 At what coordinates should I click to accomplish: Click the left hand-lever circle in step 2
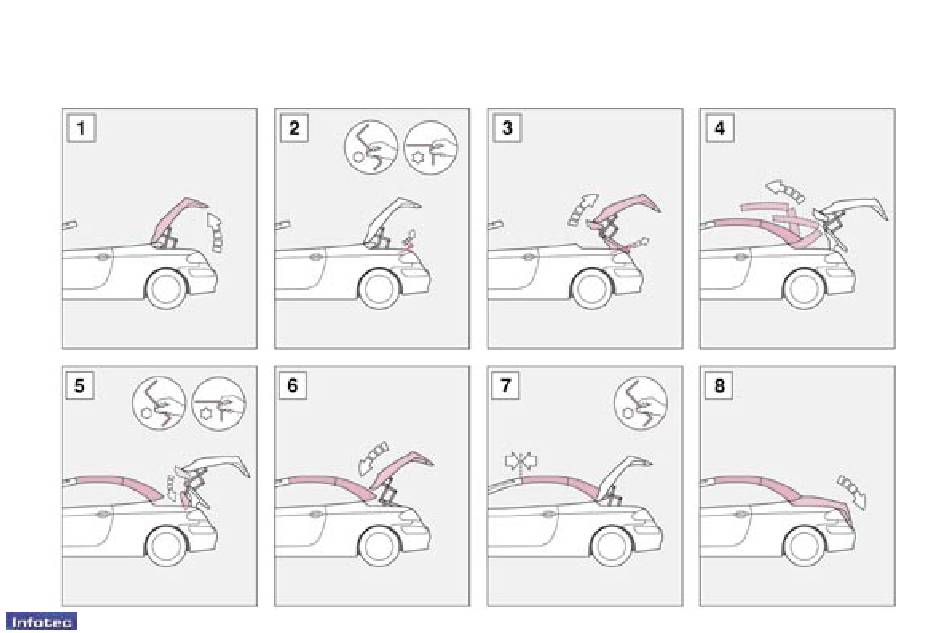click(x=371, y=147)
